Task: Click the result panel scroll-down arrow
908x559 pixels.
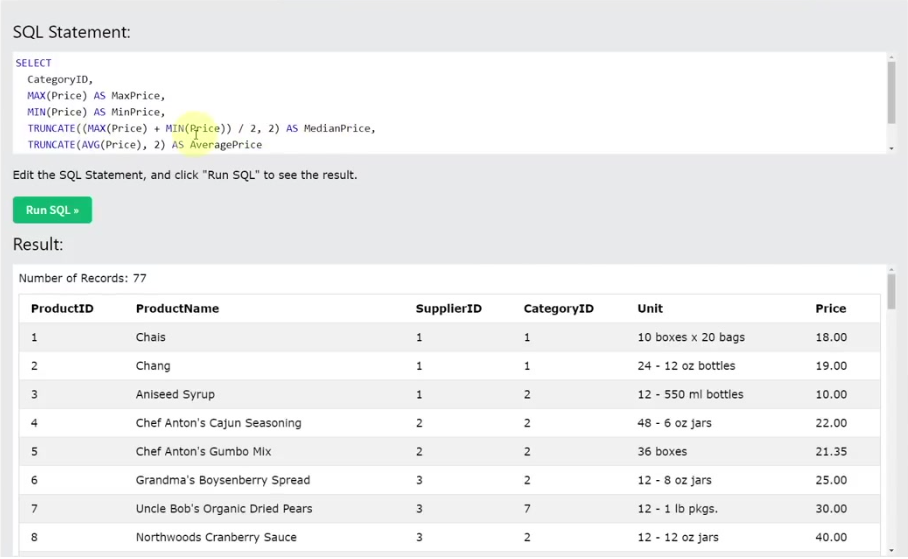Action: click(x=891, y=550)
